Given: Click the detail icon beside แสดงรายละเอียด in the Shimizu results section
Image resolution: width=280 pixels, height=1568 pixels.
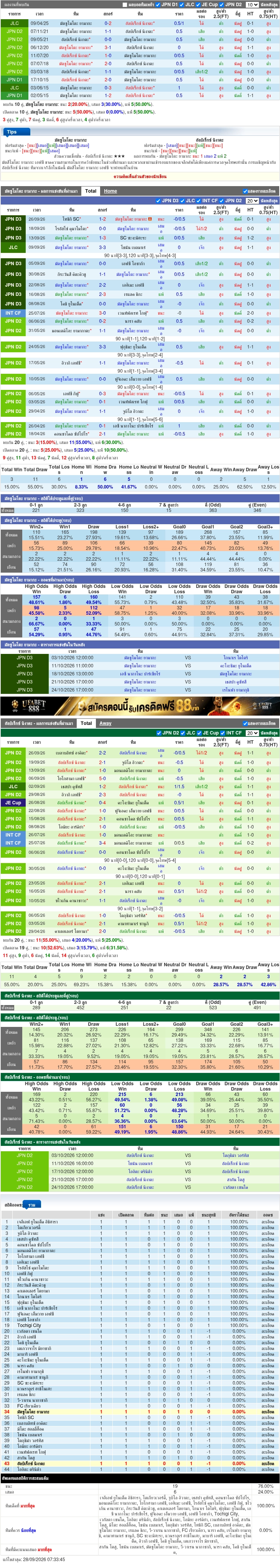Looking at the screenshot, I should [245, 724].
